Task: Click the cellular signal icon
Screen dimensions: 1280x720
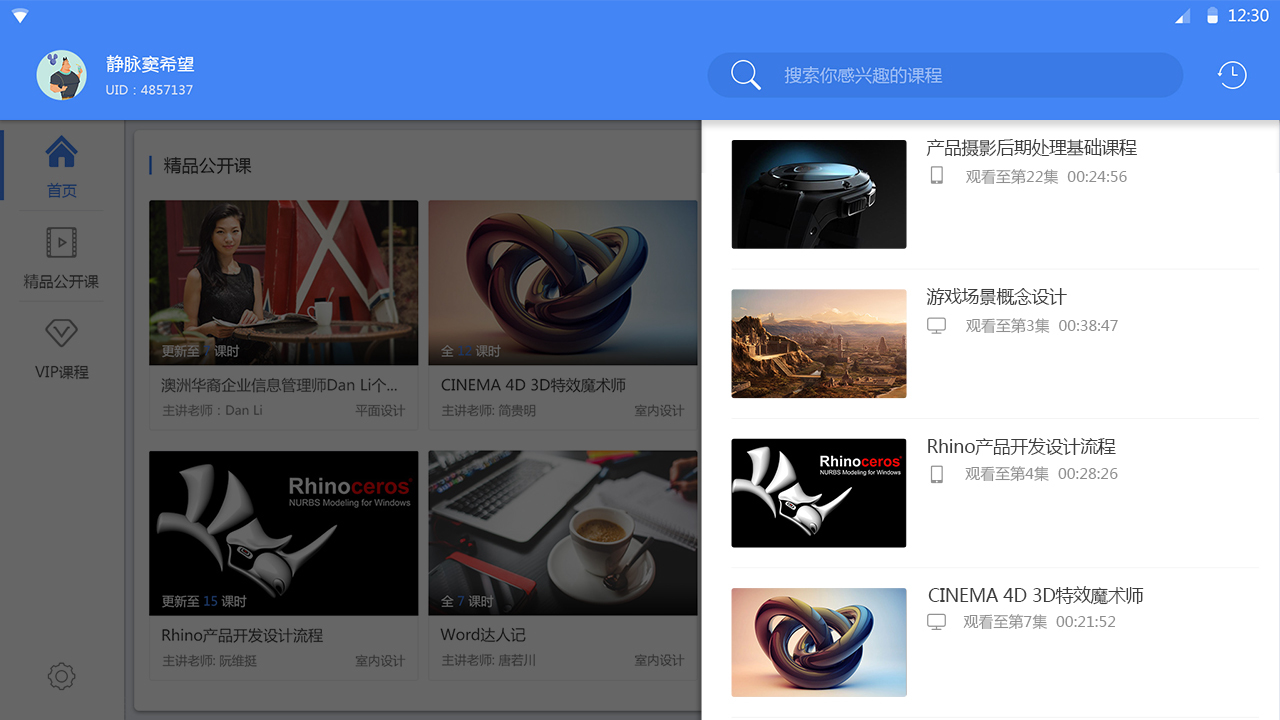Action: 1182,16
